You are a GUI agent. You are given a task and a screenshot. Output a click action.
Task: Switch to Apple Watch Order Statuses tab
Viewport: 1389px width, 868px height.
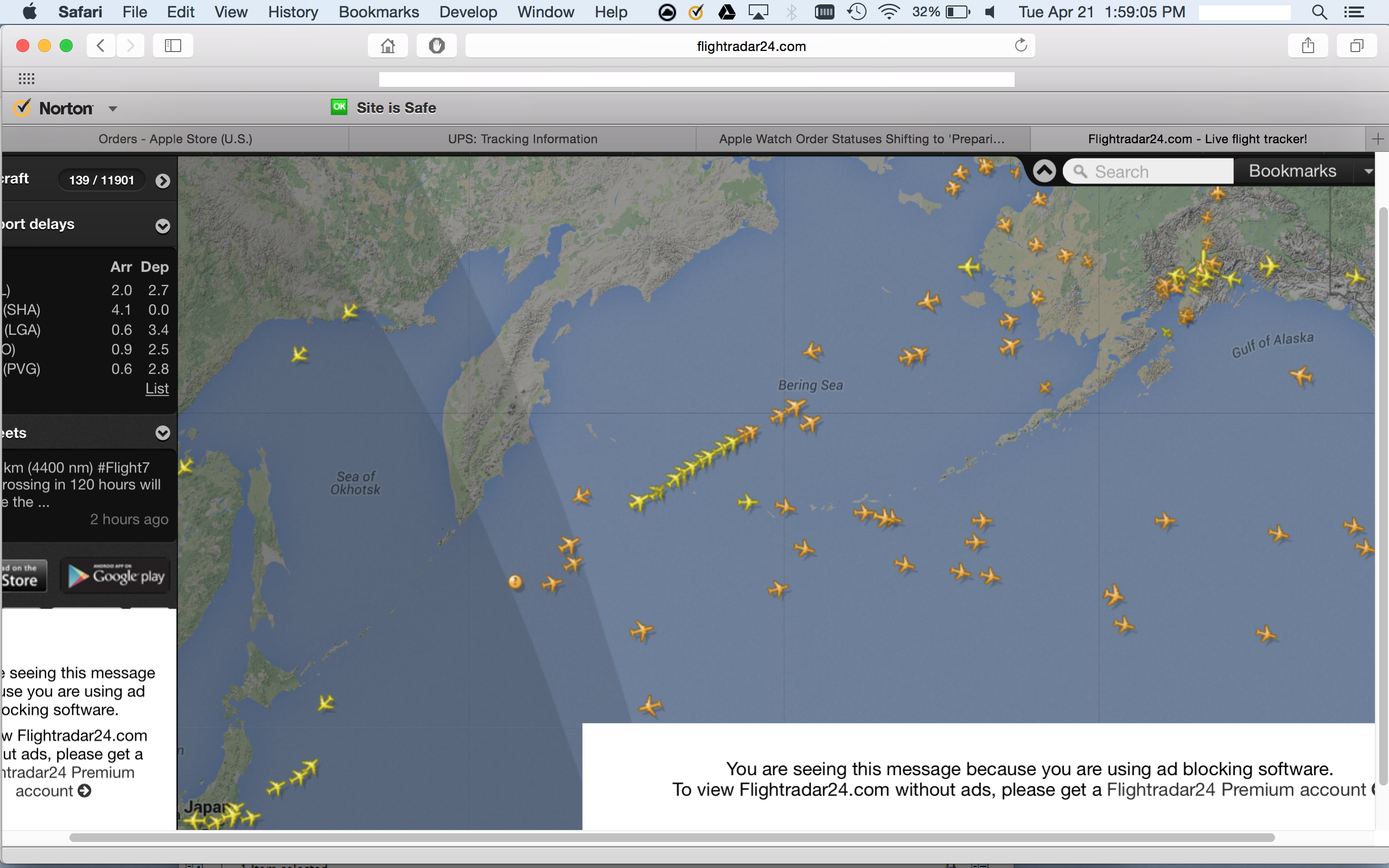click(862, 139)
